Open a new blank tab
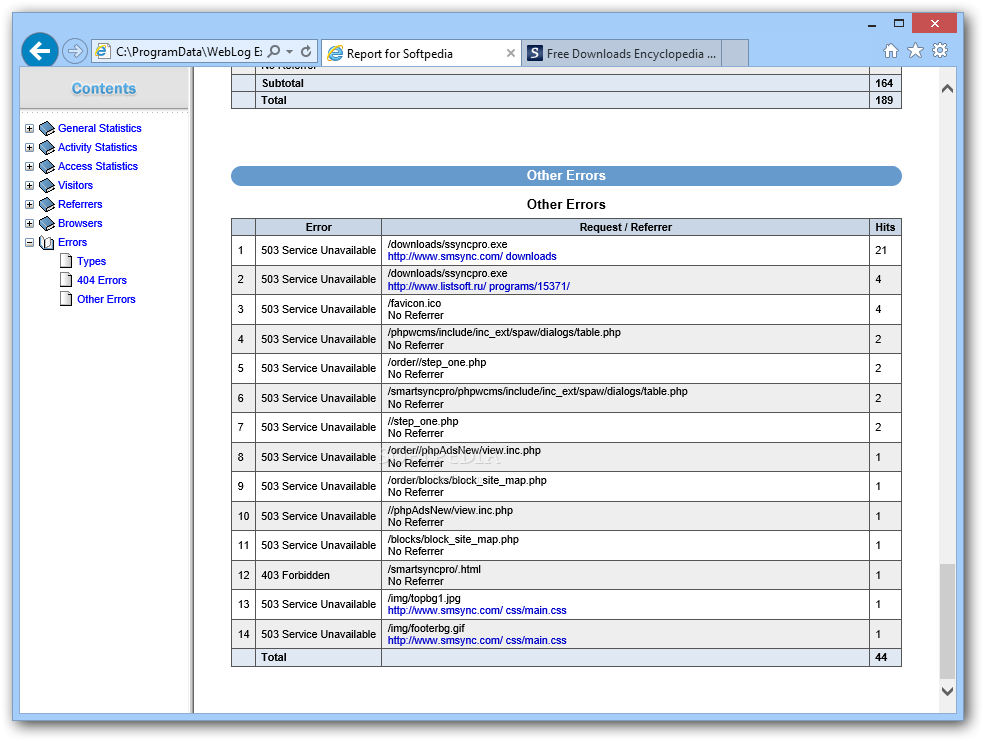The image size is (984, 741). click(735, 53)
